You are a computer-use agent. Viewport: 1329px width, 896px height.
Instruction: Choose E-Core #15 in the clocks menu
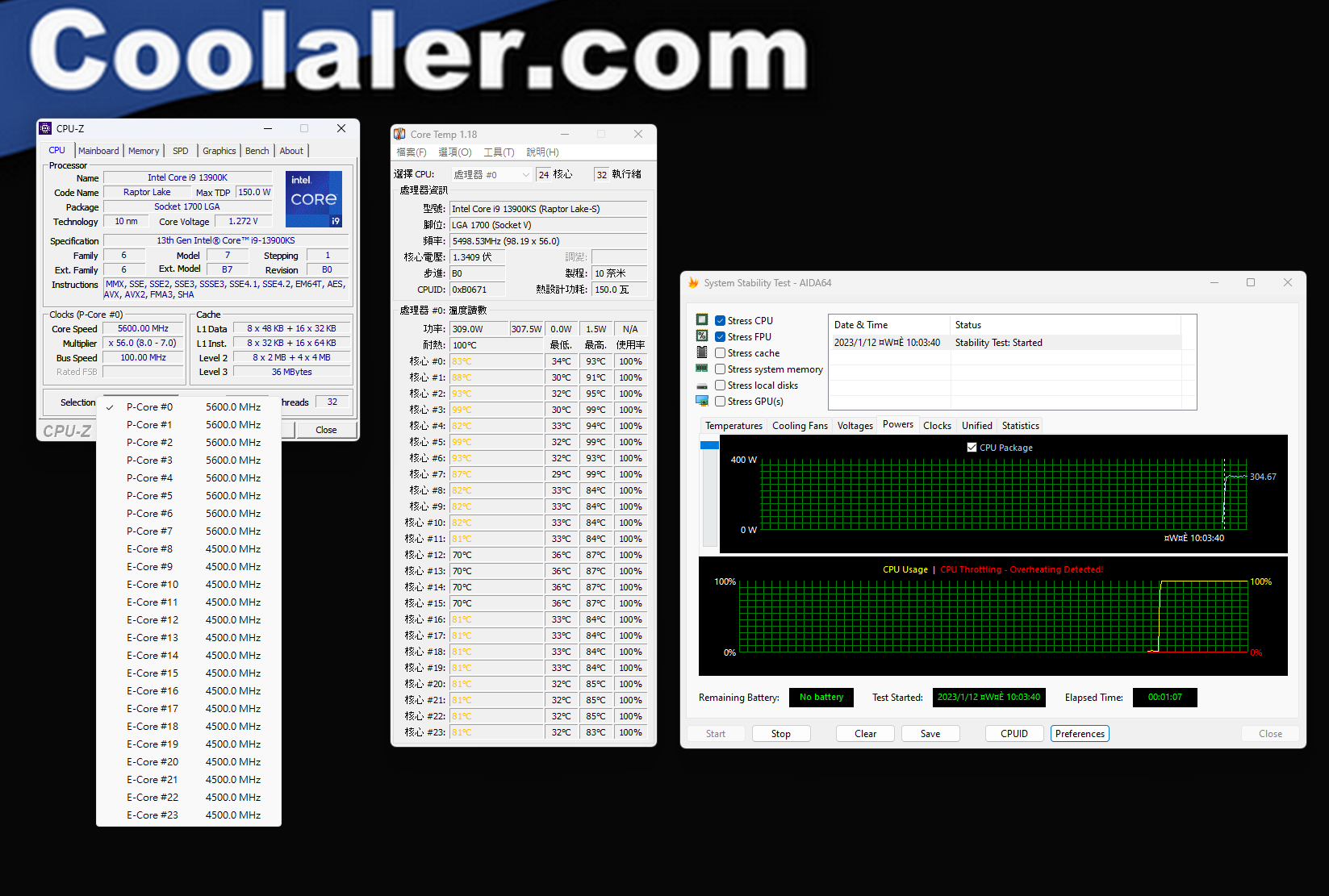[x=189, y=673]
